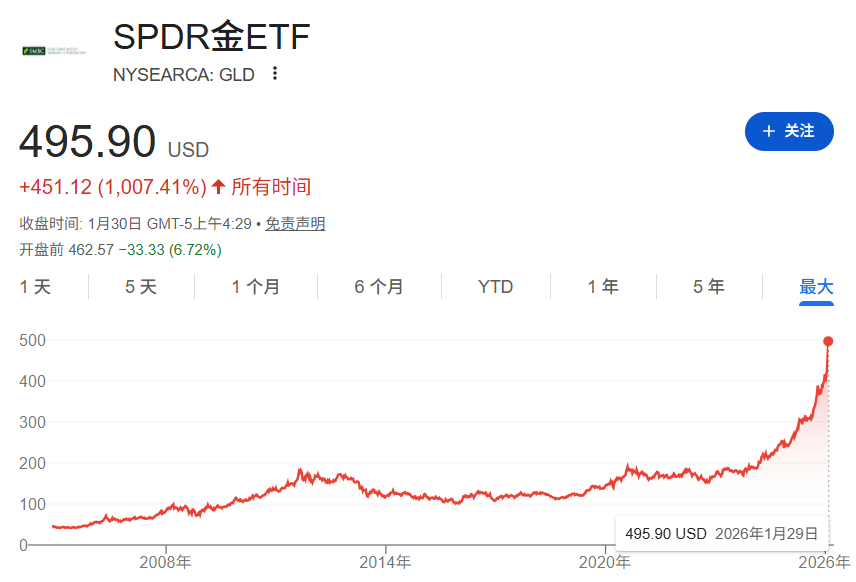Image resolution: width=856 pixels, height=582 pixels.
Task: Click the SPDR金ETF title heading
Action: 212,37
